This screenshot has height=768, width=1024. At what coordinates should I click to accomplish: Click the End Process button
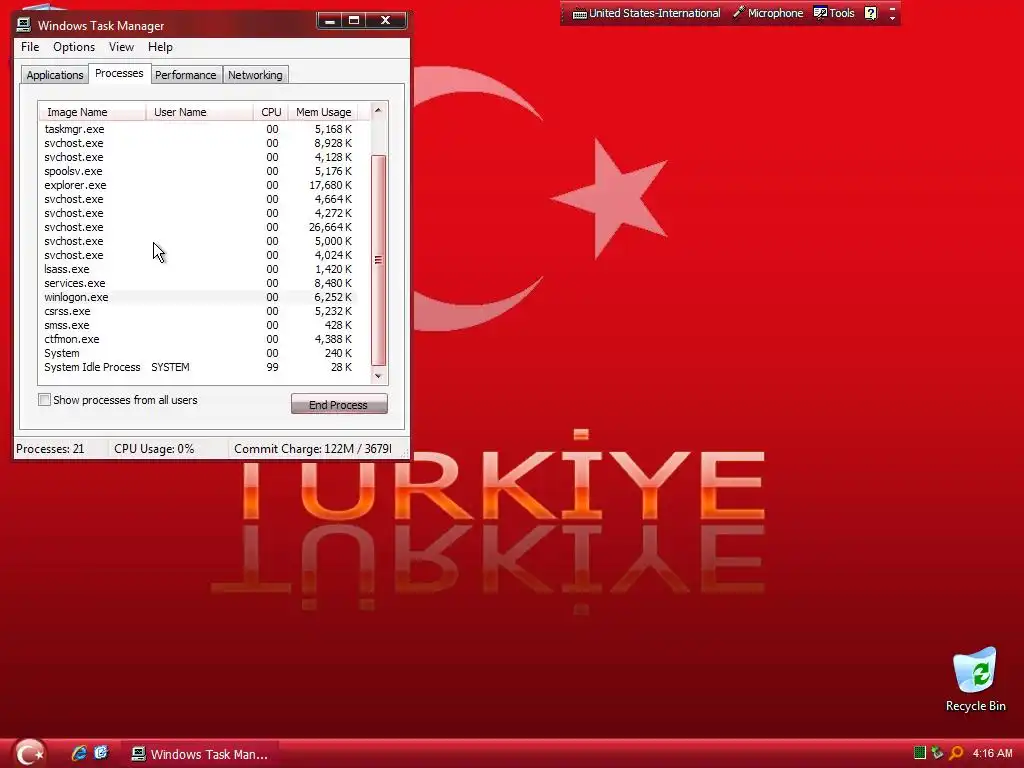pos(339,404)
